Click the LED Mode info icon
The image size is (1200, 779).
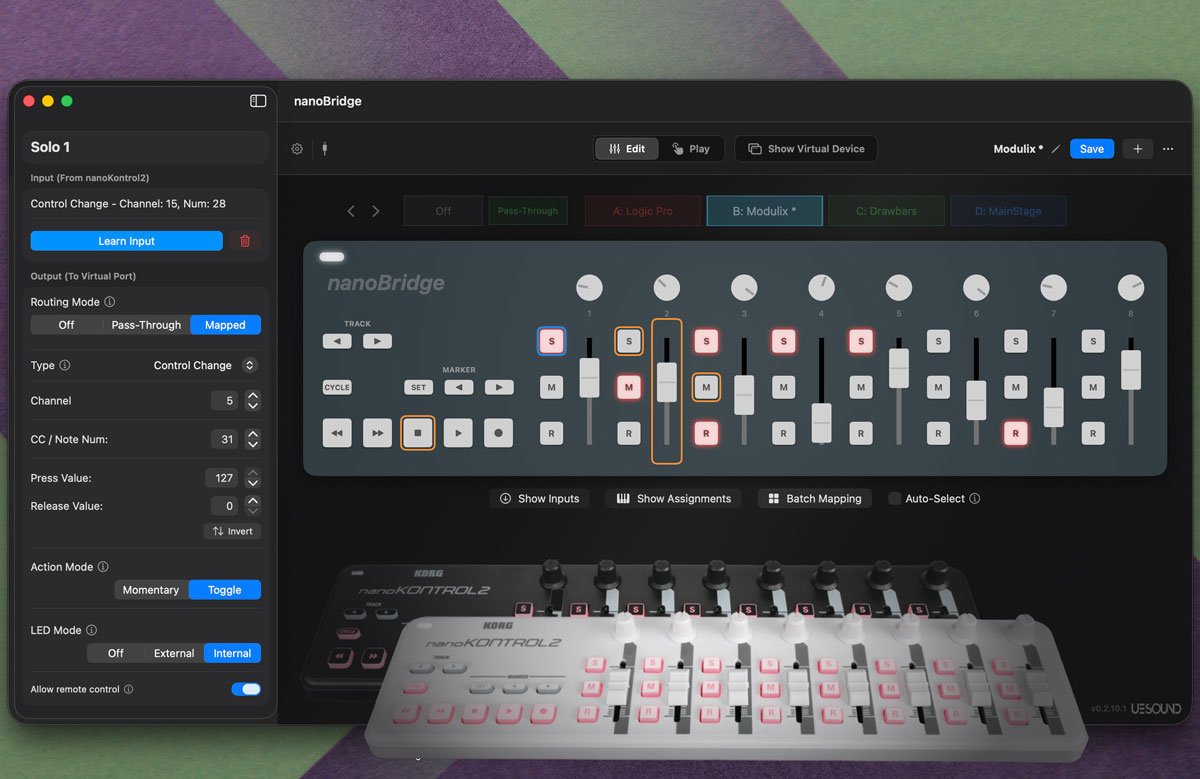point(91,630)
